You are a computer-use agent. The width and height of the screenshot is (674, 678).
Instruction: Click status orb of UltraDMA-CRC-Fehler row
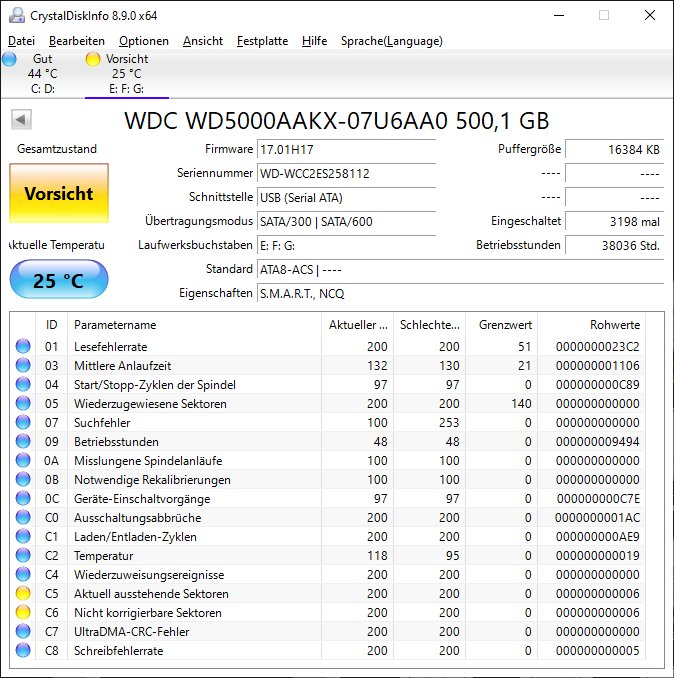(23, 632)
